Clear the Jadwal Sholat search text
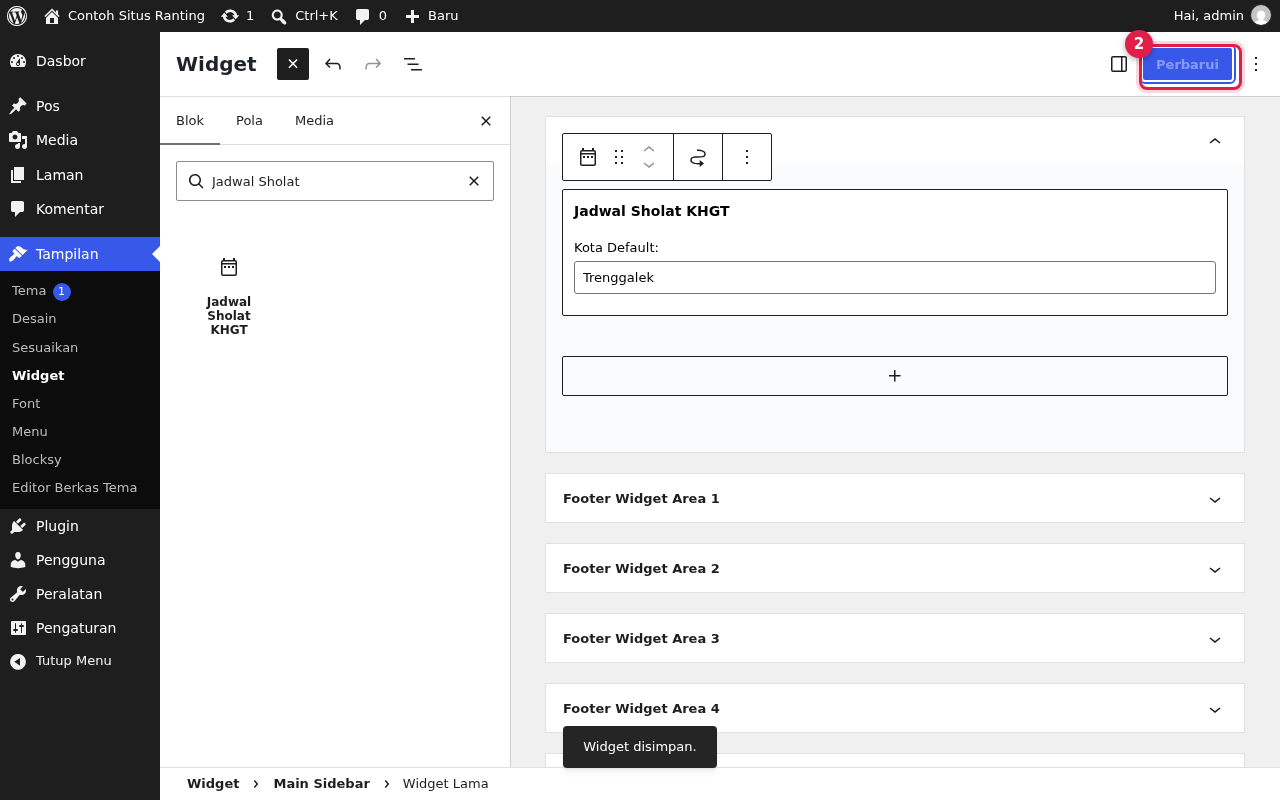The height and width of the screenshot is (800, 1280). [474, 181]
